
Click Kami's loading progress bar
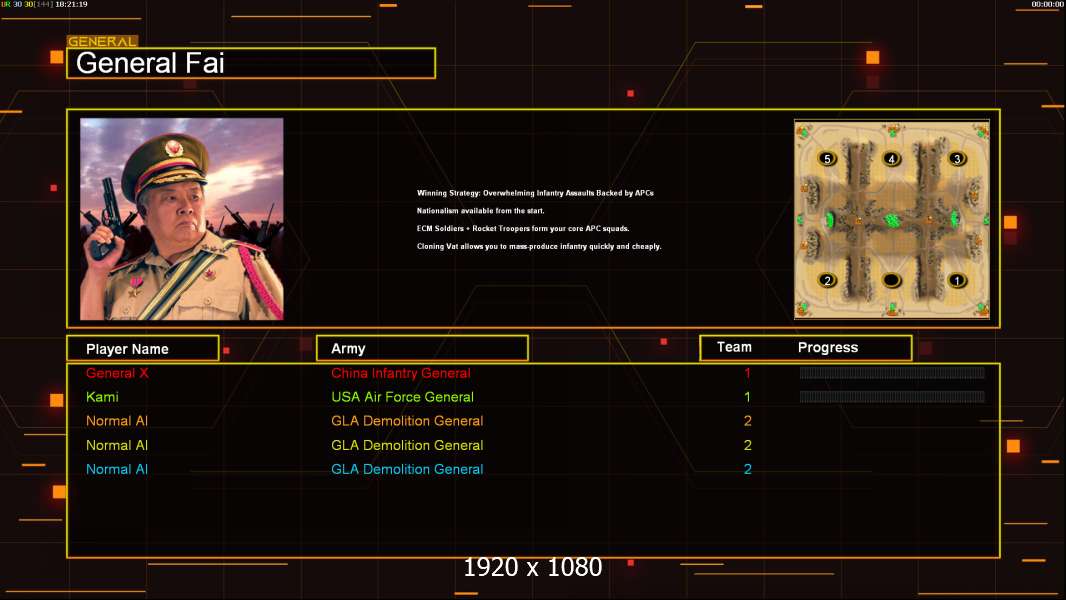[892, 397]
